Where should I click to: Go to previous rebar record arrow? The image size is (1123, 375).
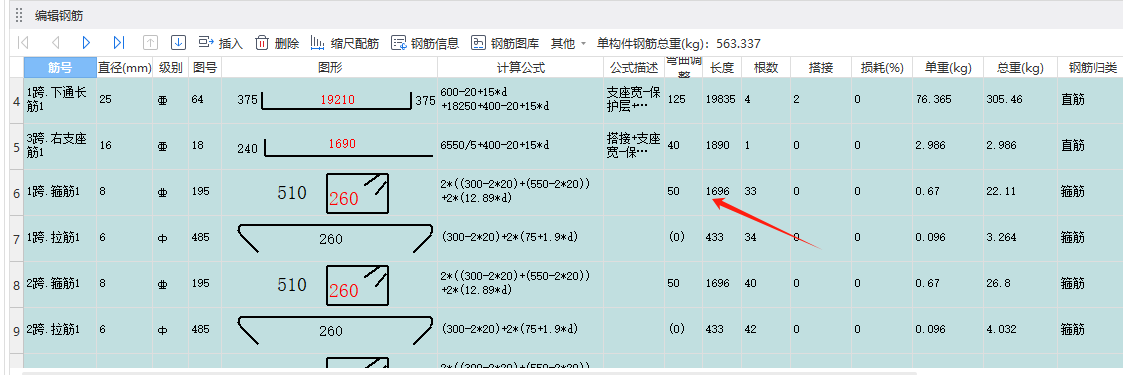pyautogui.click(x=55, y=43)
